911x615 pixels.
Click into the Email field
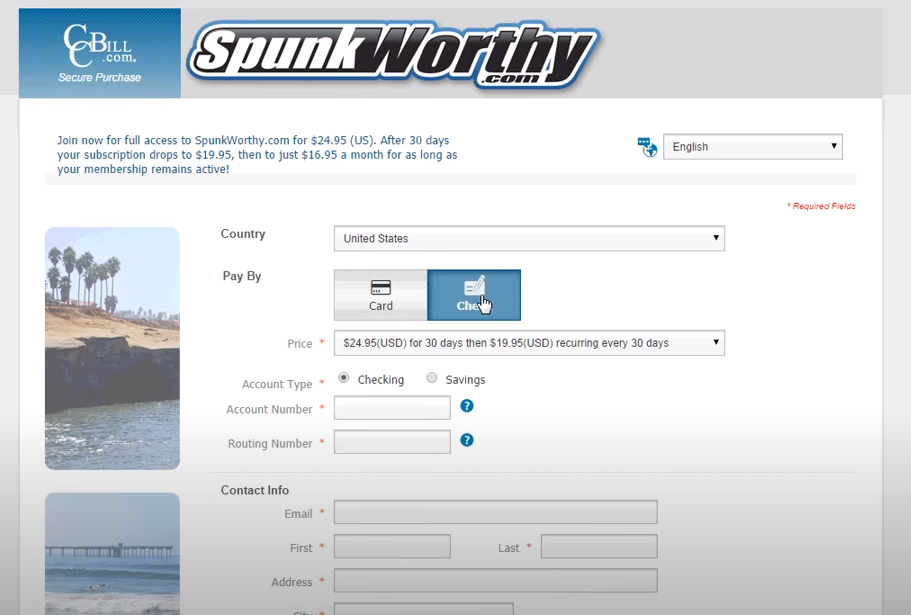tap(496, 512)
